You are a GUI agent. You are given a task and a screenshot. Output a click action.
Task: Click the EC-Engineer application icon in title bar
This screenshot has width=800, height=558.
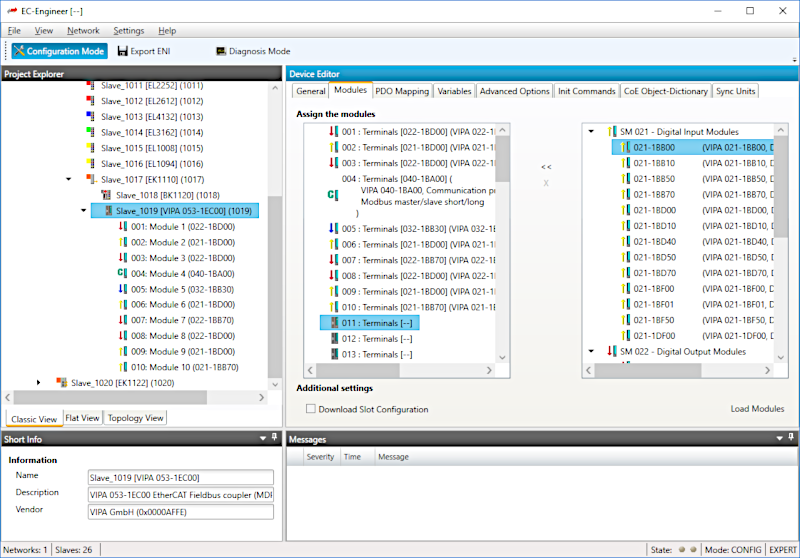12,11
